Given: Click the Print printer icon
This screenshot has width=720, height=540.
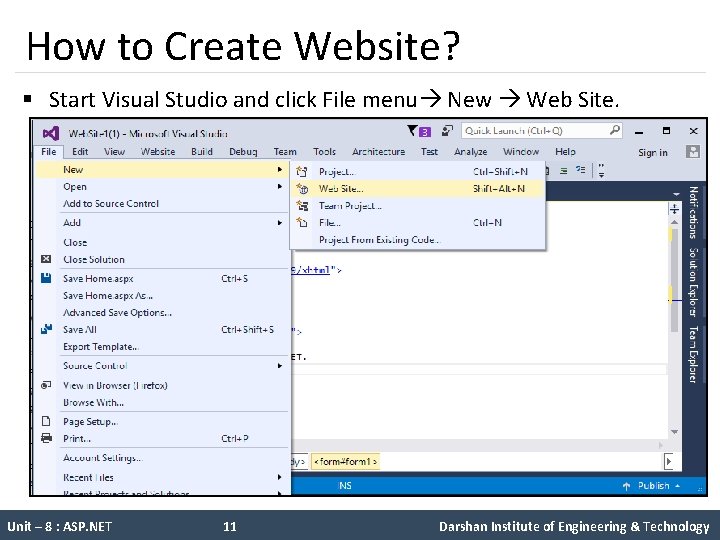Looking at the screenshot, I should (46, 438).
